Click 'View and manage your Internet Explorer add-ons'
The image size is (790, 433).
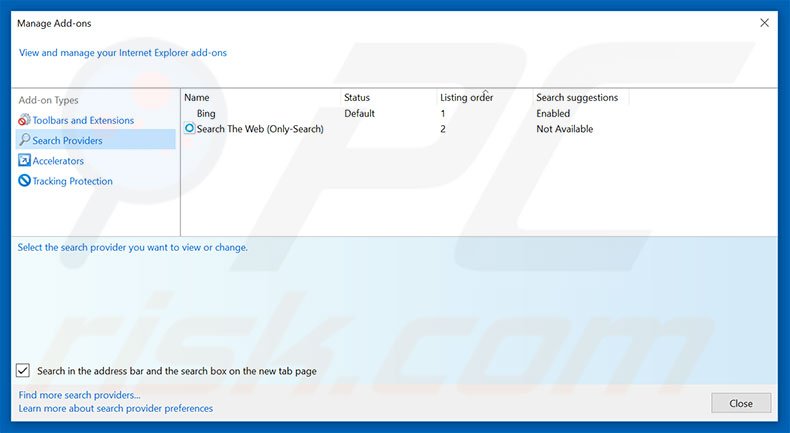123,52
